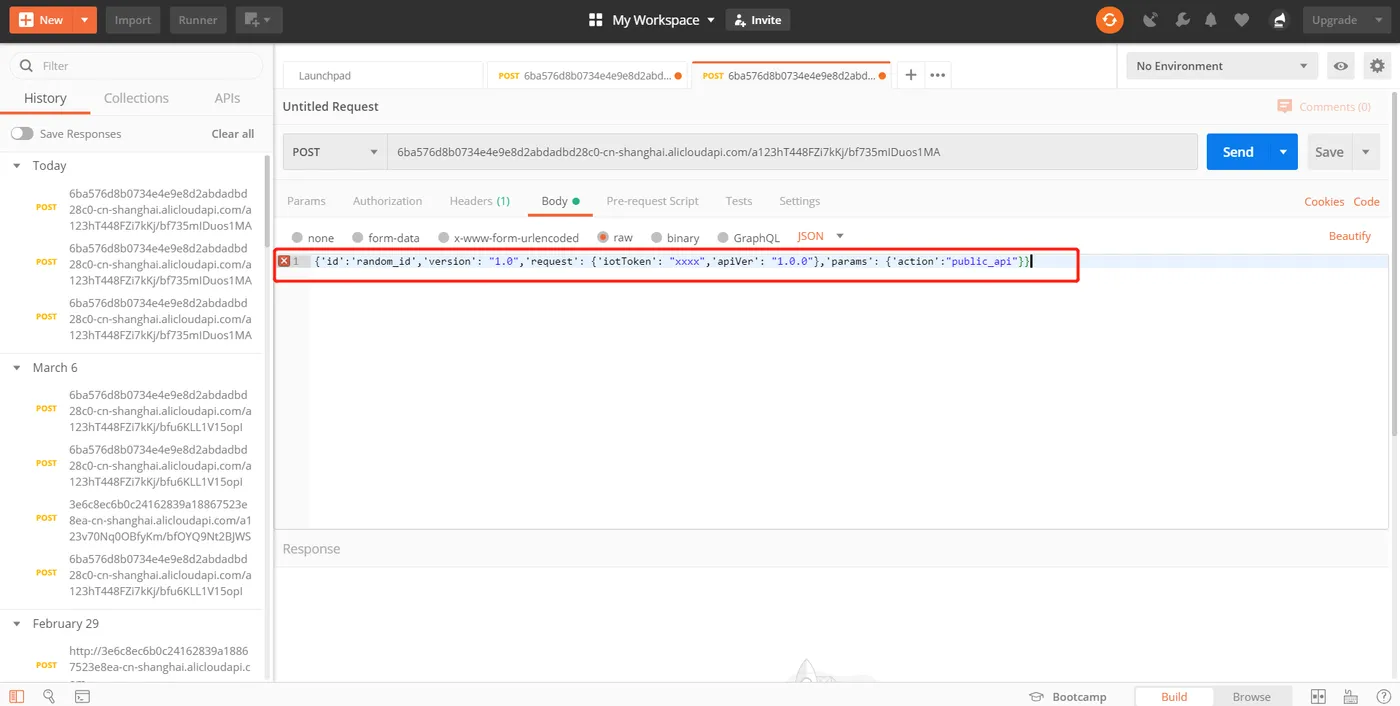Open the tab options ellipsis menu
Image resolution: width=1400 pixels, height=706 pixels.
(937, 75)
